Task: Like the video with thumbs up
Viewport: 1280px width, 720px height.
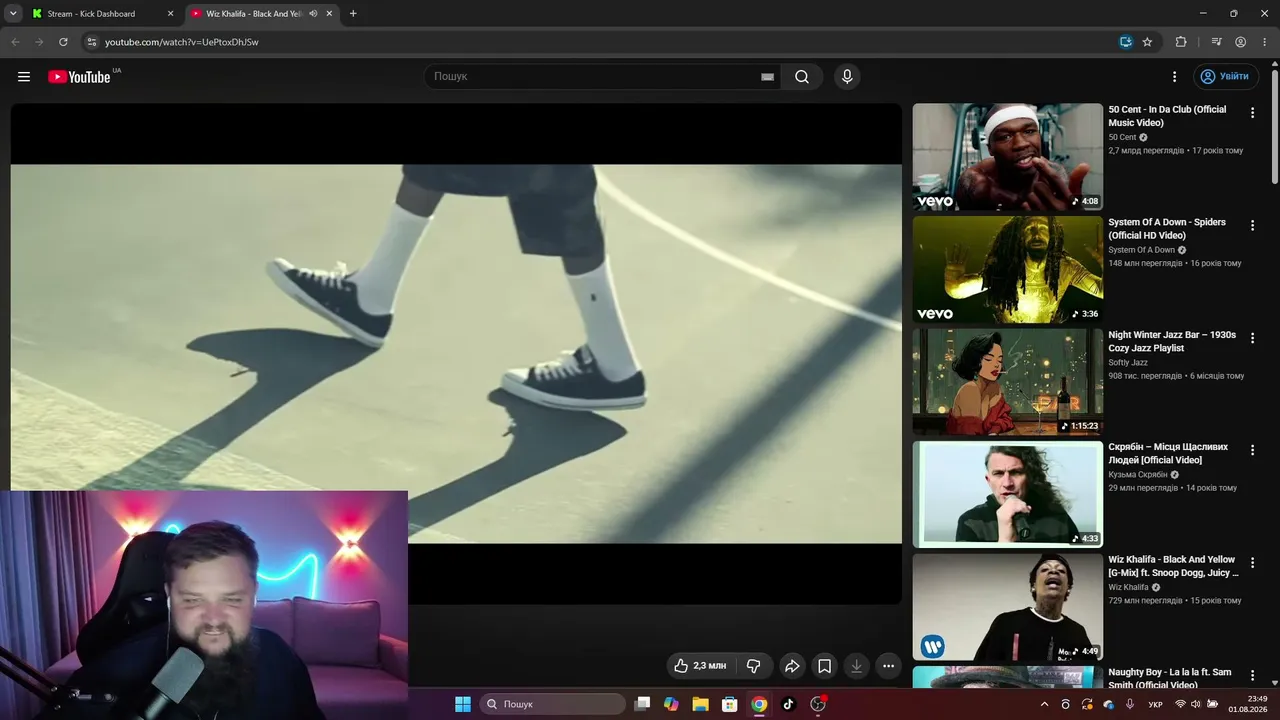Action: 702,666
